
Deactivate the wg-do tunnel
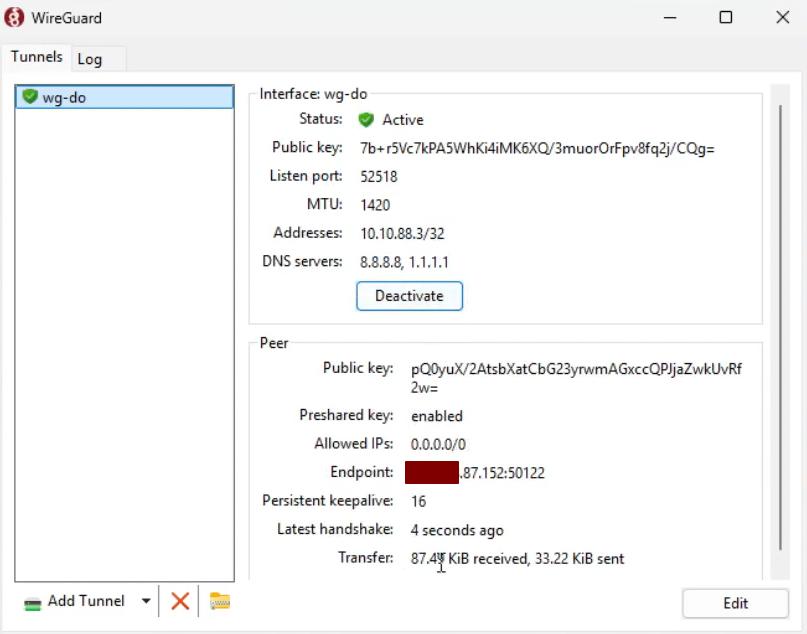click(x=409, y=296)
